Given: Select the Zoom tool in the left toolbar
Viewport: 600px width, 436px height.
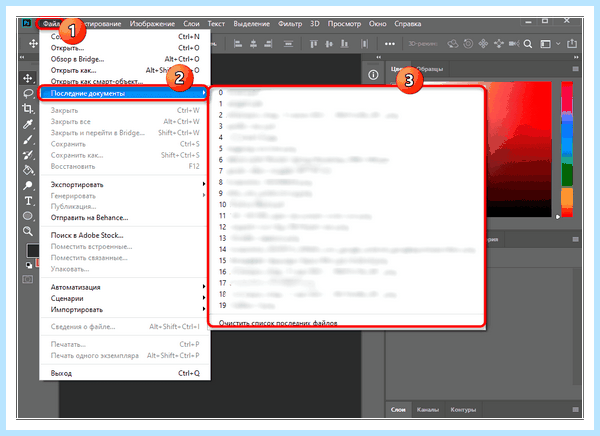Looking at the screenshot, I should click(28, 231).
